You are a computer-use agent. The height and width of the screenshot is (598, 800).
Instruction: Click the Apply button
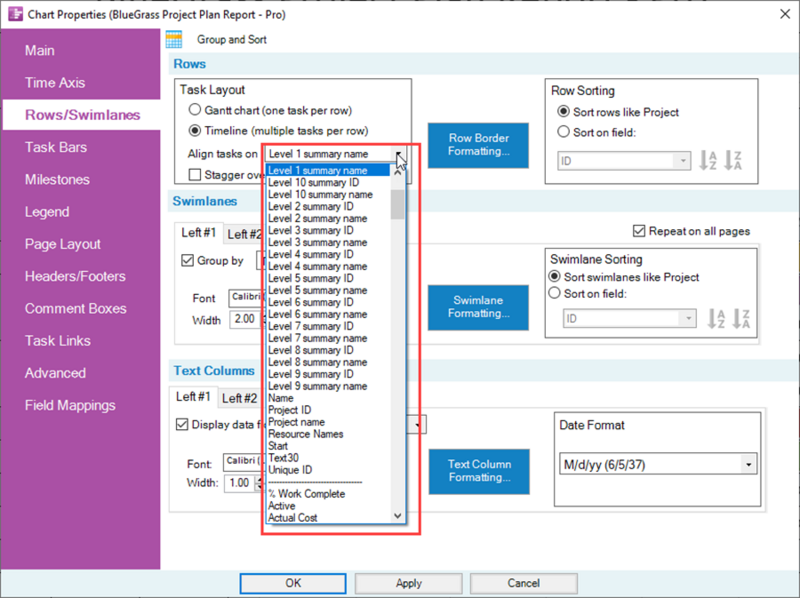pos(409,583)
